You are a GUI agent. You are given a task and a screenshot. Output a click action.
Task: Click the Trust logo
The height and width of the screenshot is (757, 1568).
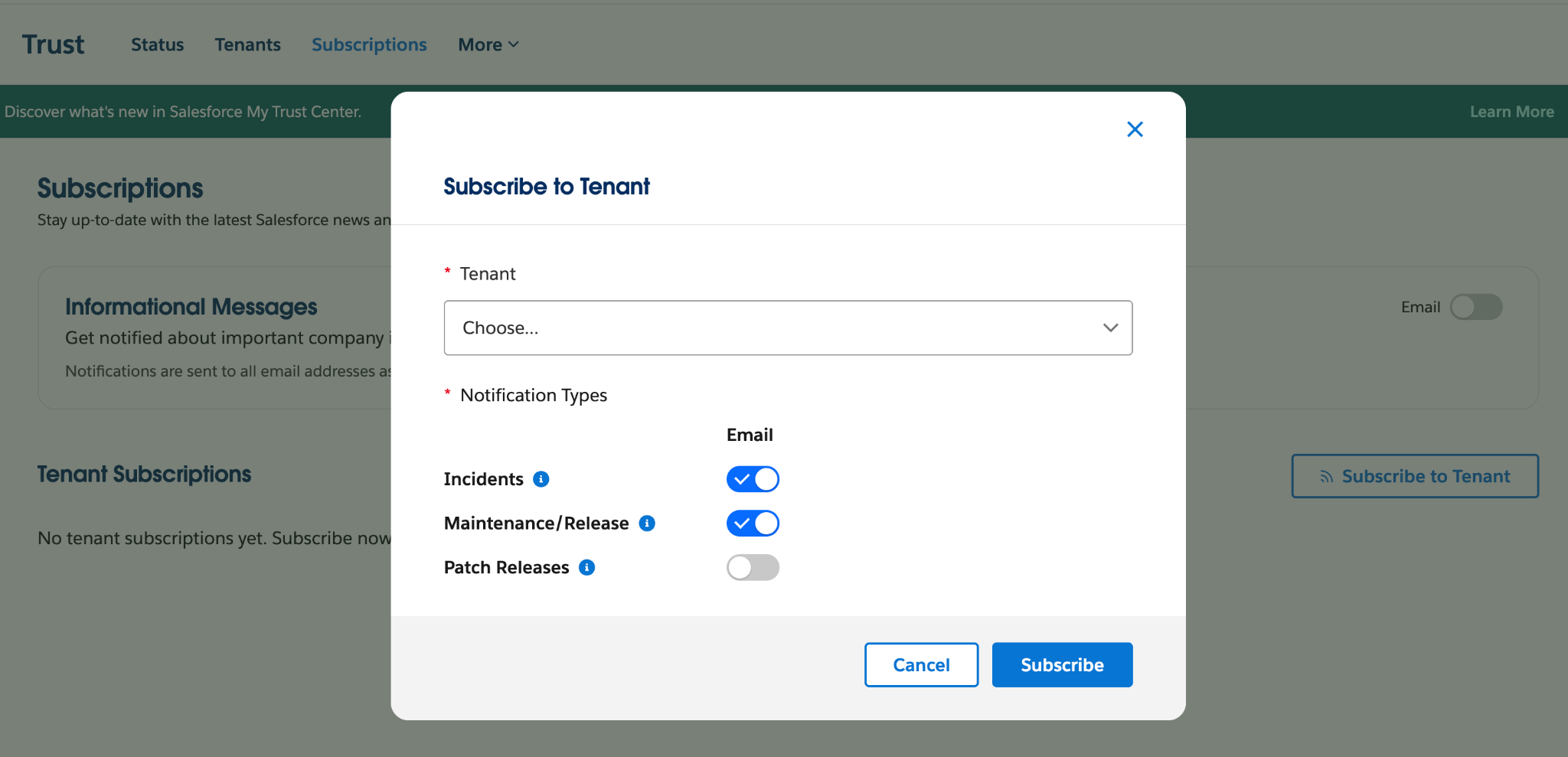[53, 44]
